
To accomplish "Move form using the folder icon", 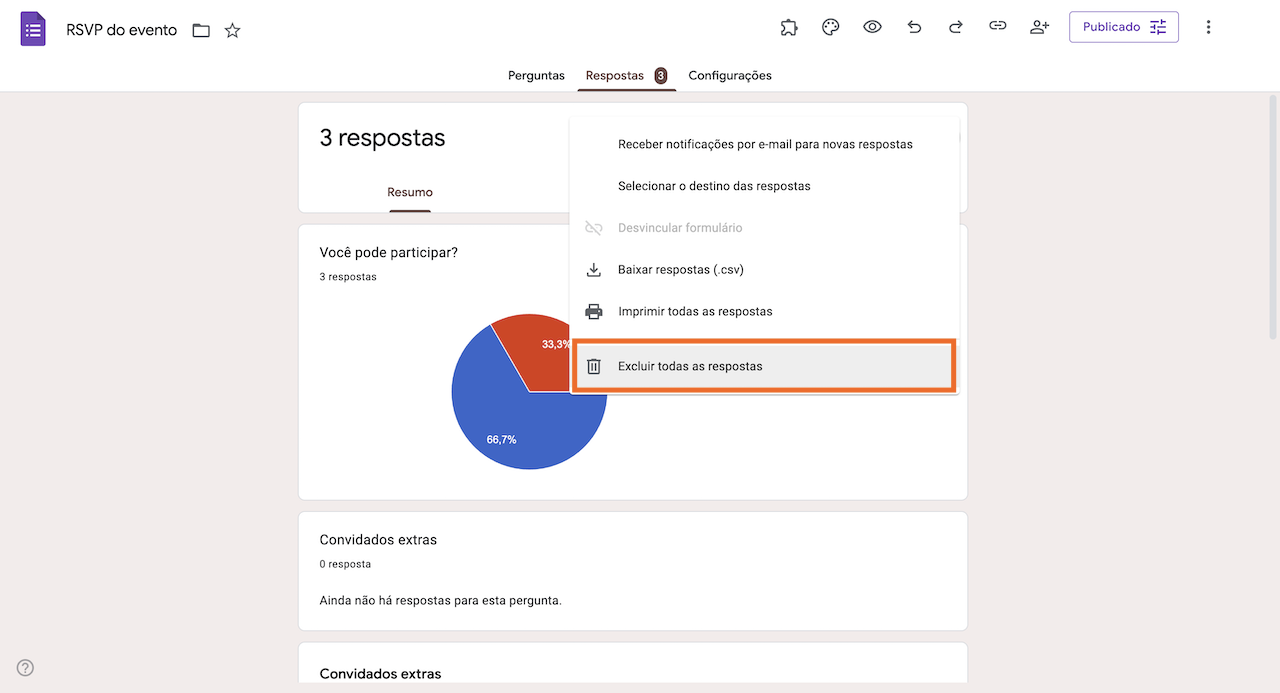I will pos(201,30).
